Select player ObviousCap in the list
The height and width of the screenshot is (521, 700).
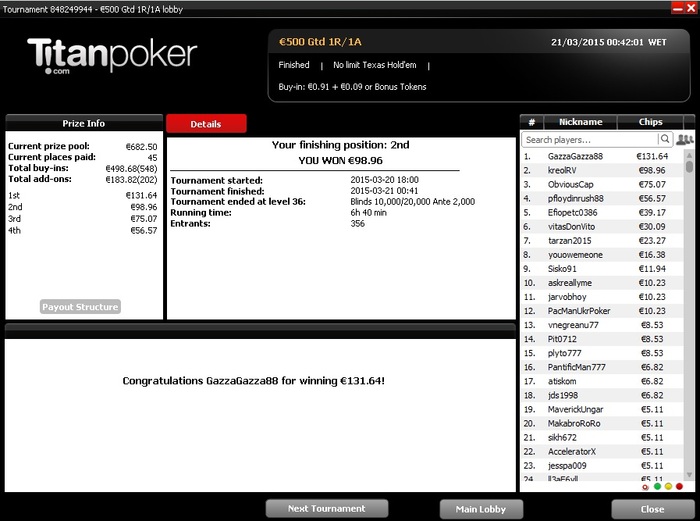point(602,184)
